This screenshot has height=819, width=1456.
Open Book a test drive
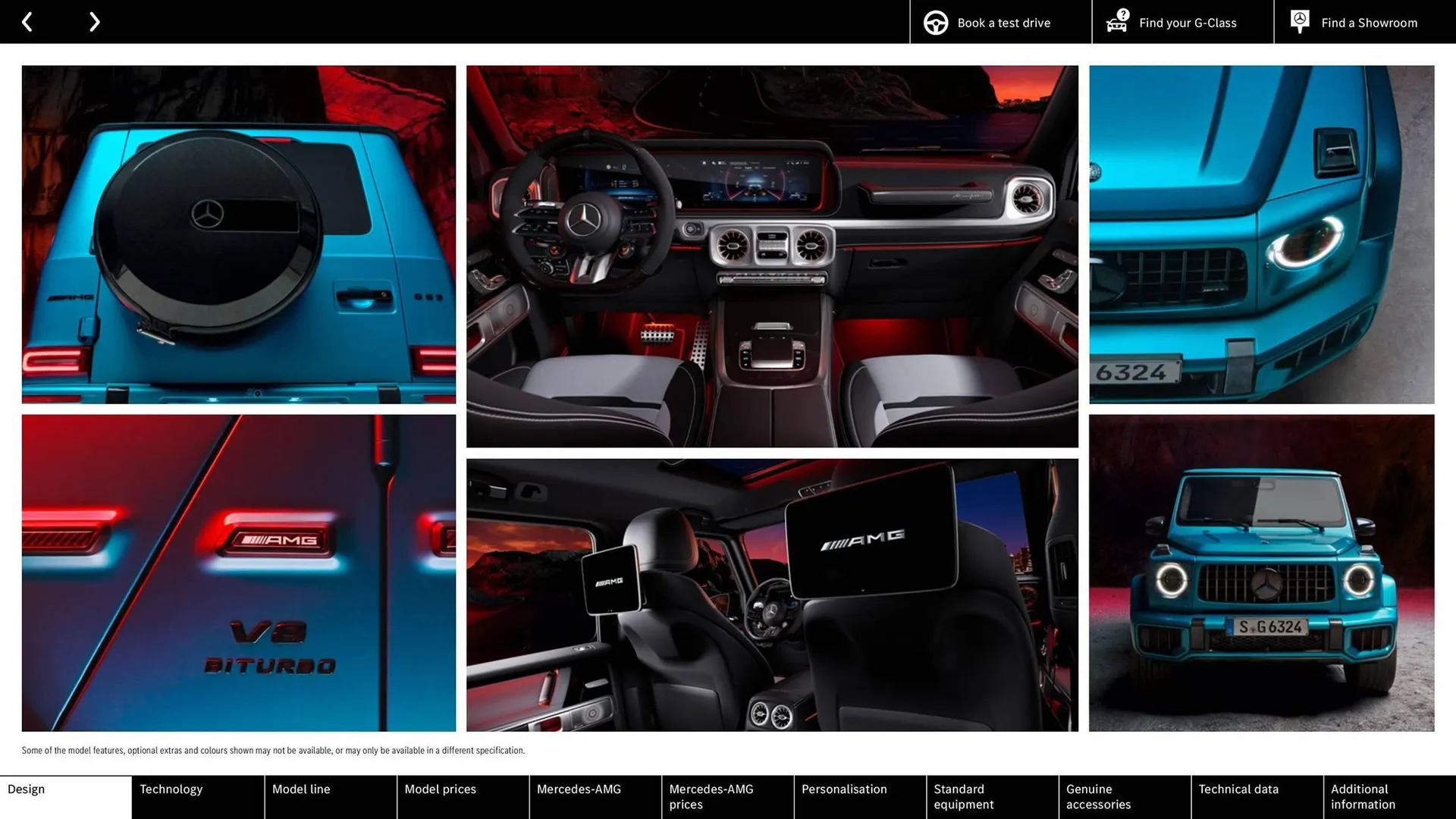click(1003, 23)
